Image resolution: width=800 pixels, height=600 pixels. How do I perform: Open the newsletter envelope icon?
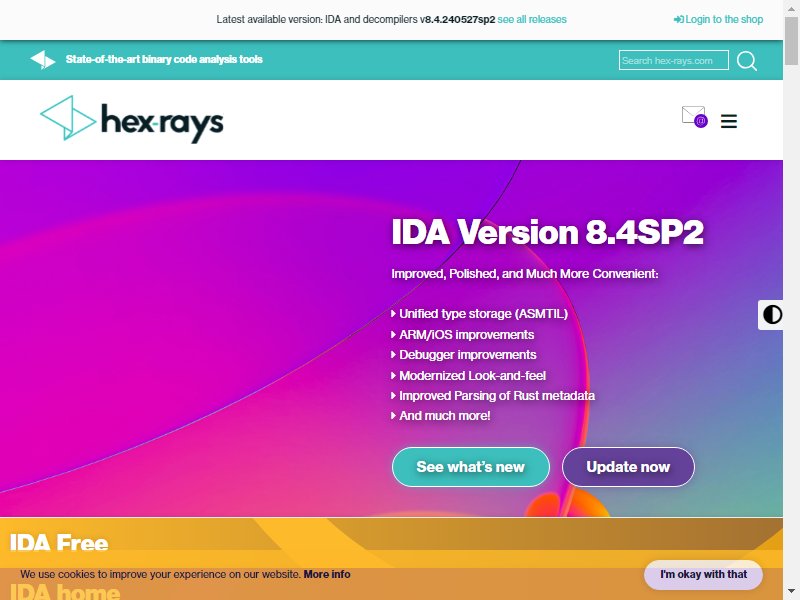coord(694,116)
